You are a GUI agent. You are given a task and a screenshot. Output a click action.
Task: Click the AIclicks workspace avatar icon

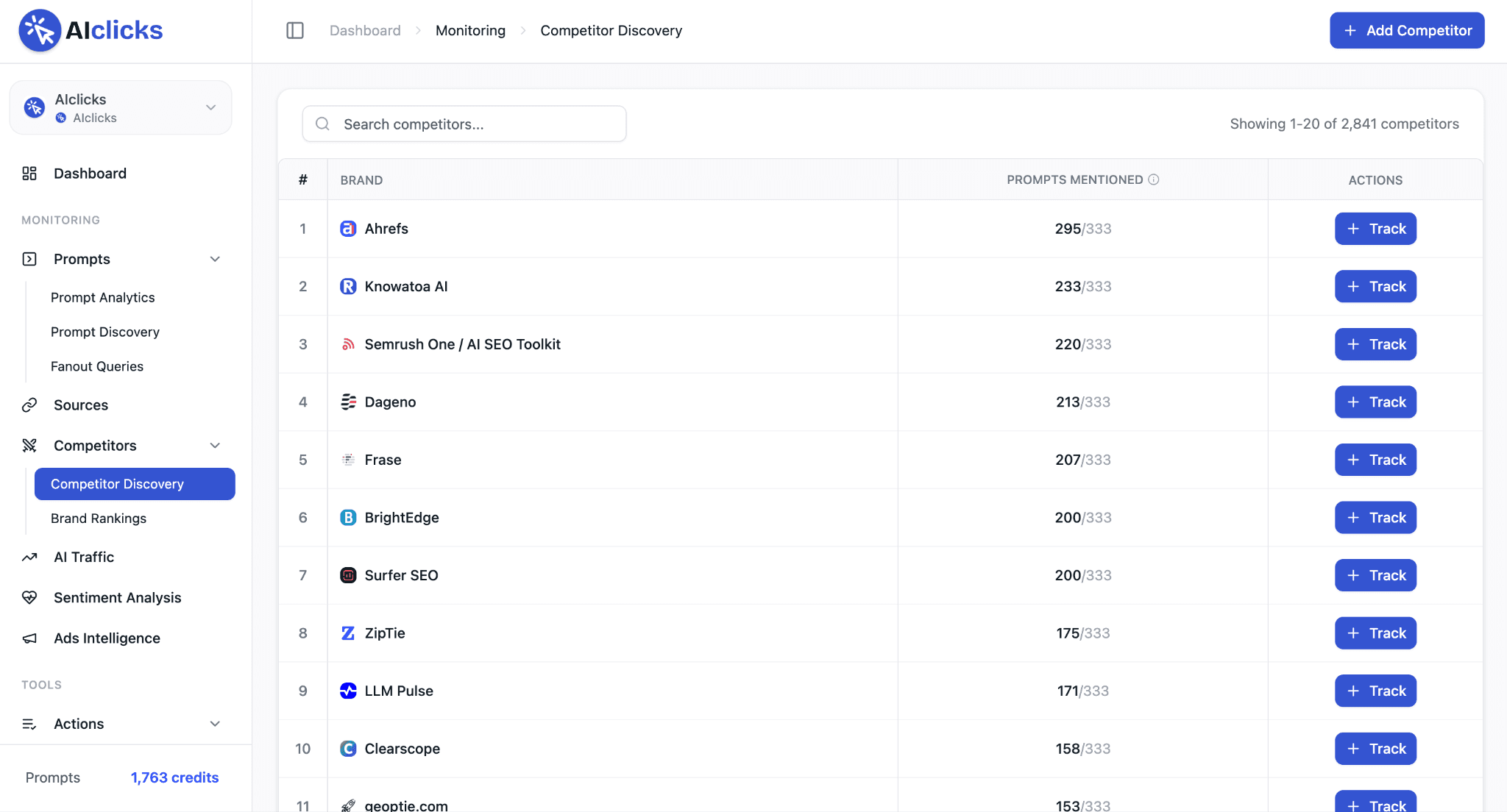tap(34, 107)
